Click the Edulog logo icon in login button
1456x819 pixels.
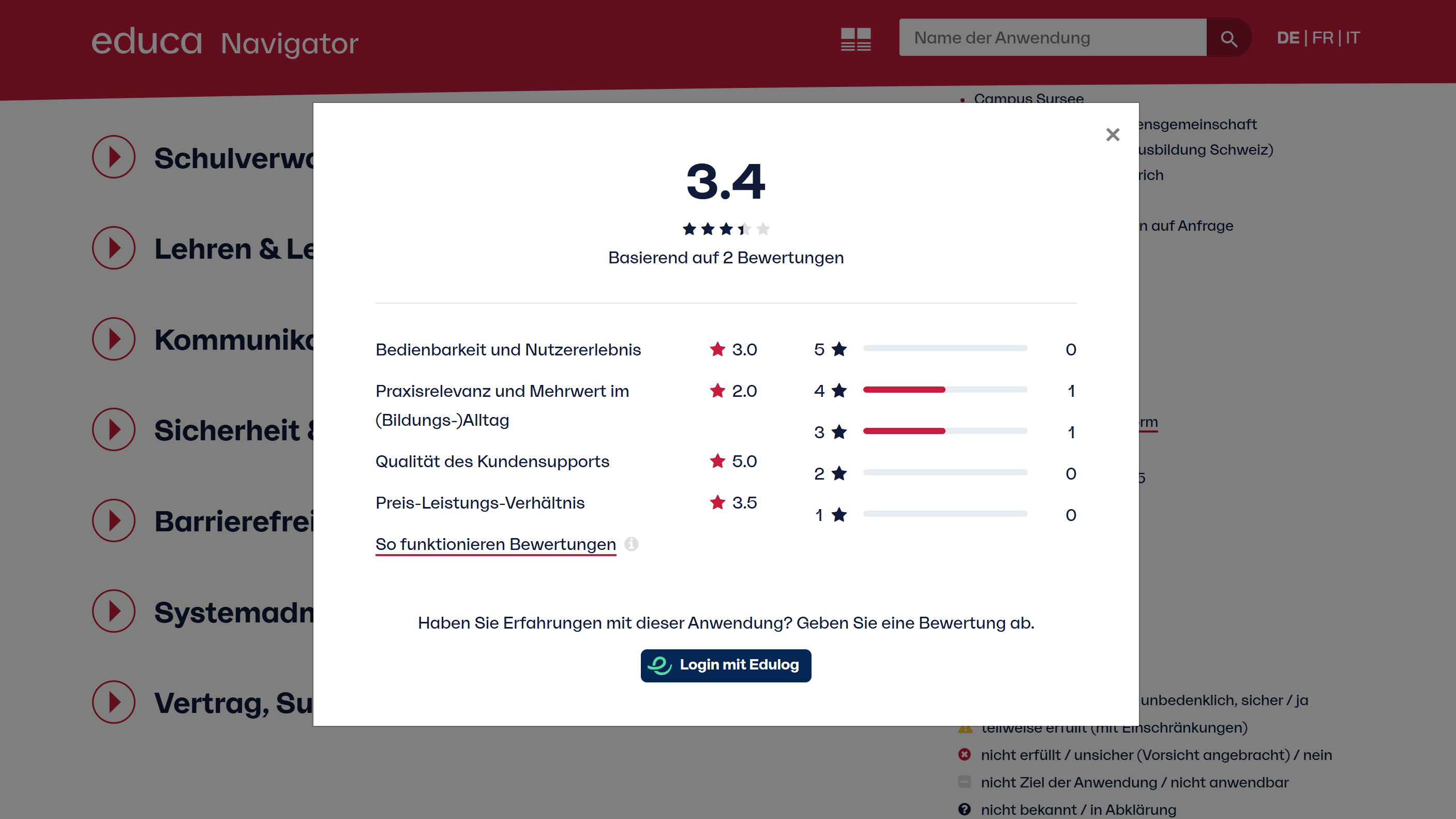click(x=659, y=665)
